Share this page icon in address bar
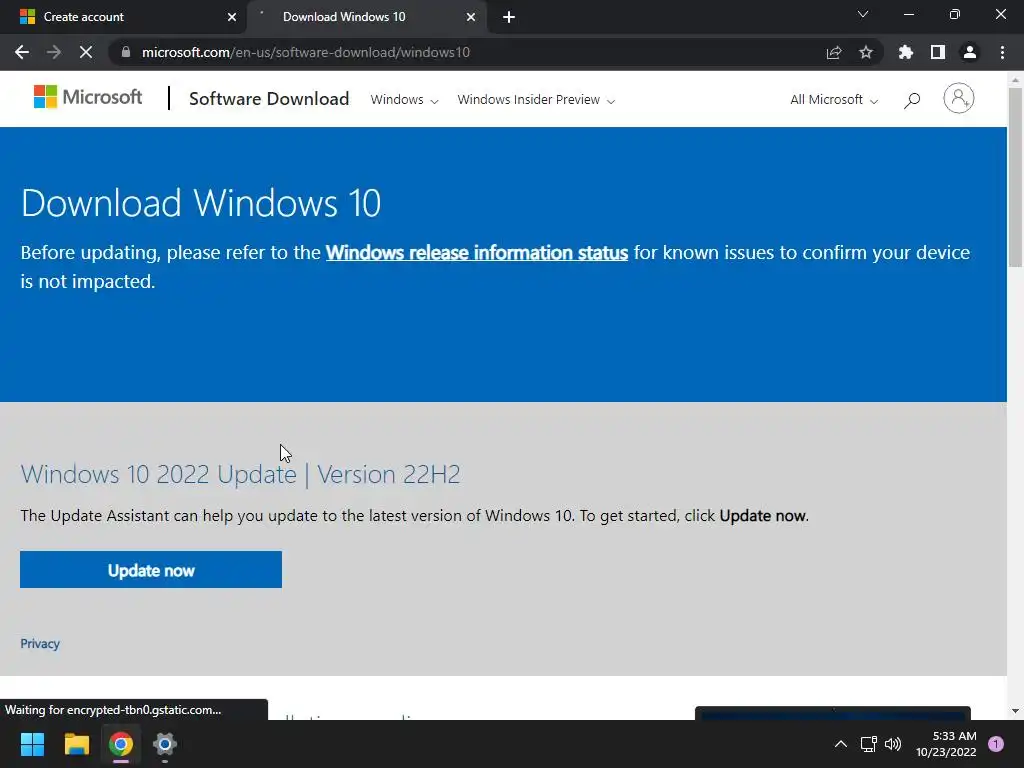1024x768 pixels. click(834, 52)
